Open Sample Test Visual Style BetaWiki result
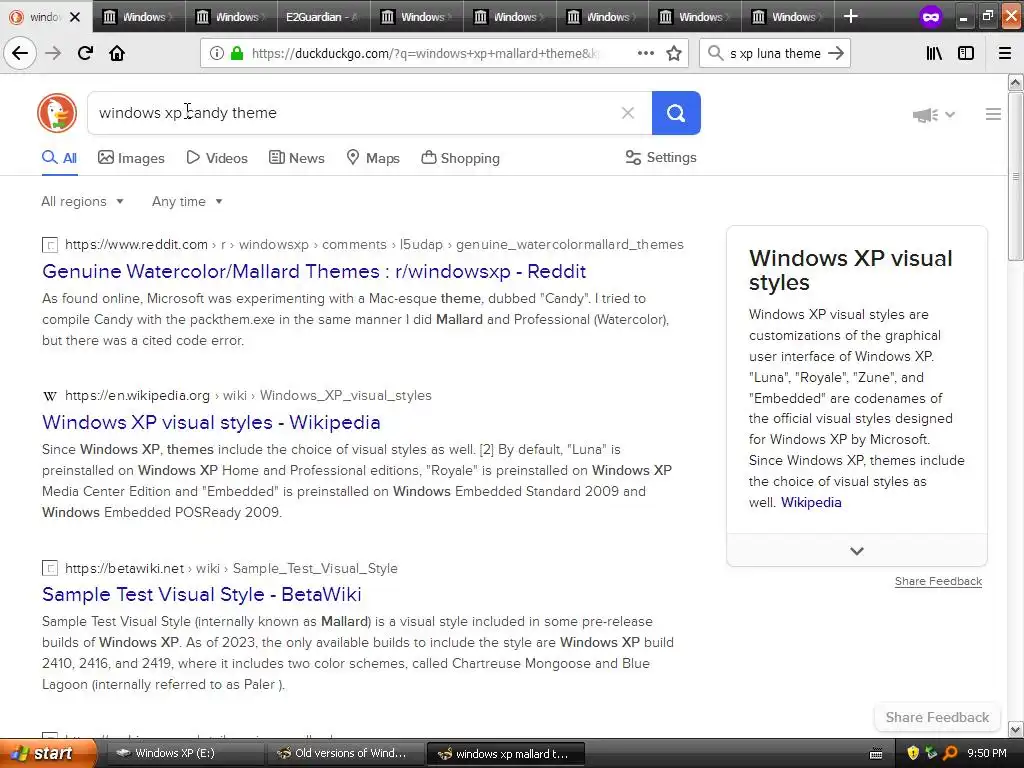The height and width of the screenshot is (768, 1024). click(202, 594)
